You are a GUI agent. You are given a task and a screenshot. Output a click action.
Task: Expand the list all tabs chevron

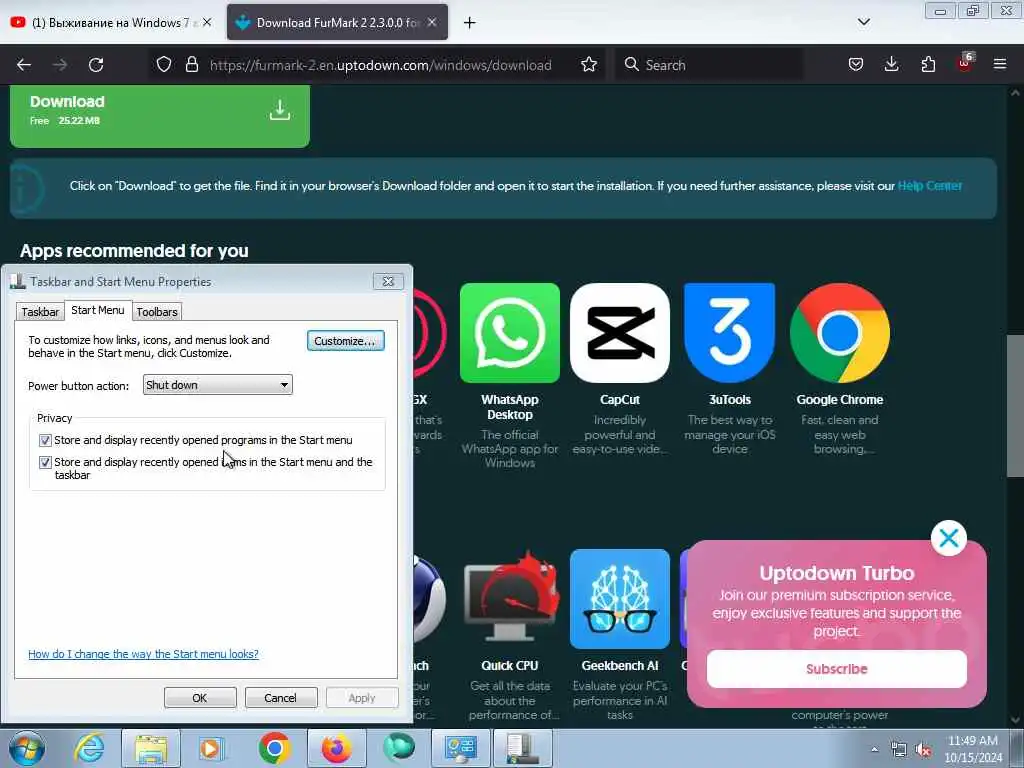point(863,22)
